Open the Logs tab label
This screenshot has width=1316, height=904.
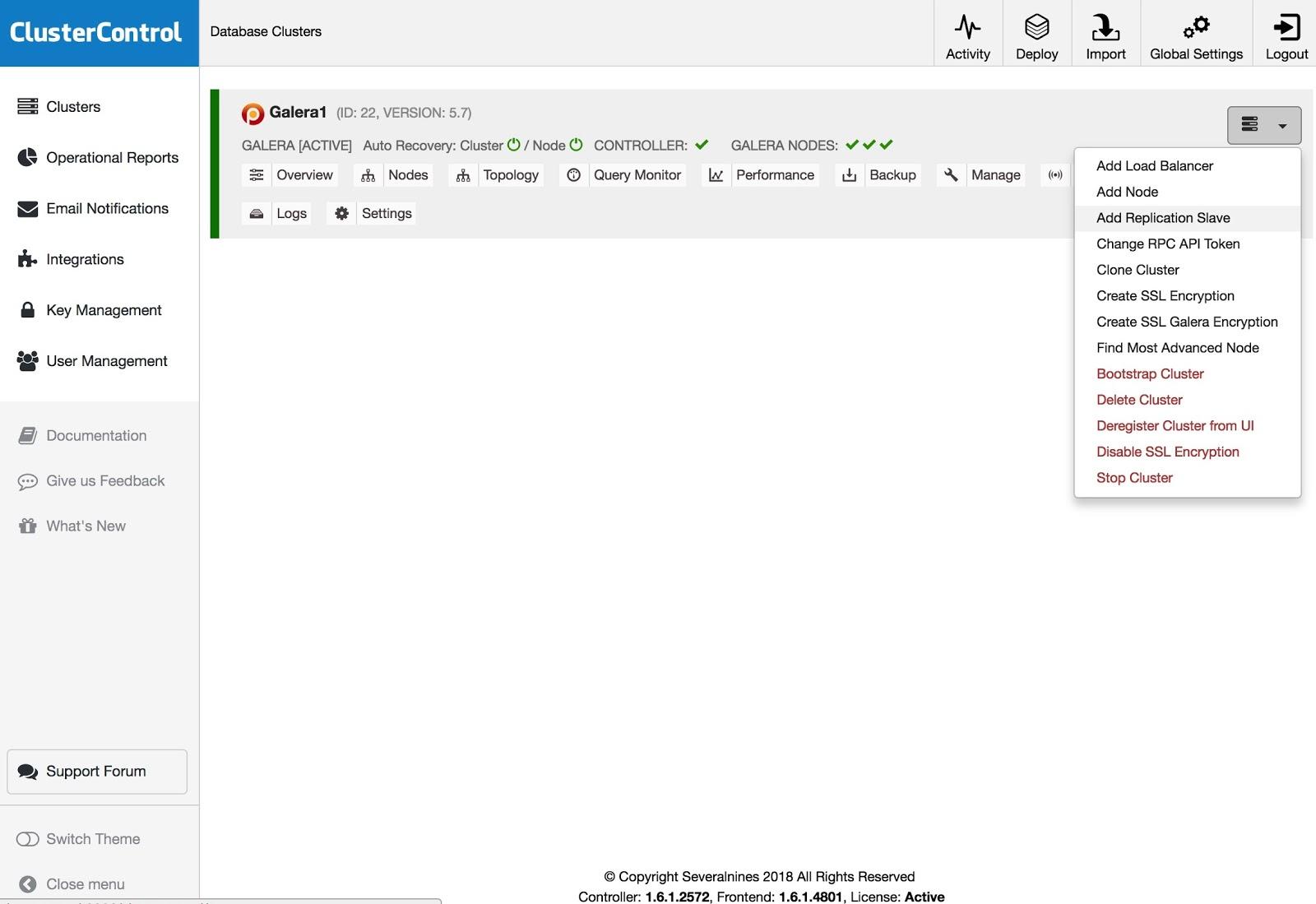(x=291, y=214)
